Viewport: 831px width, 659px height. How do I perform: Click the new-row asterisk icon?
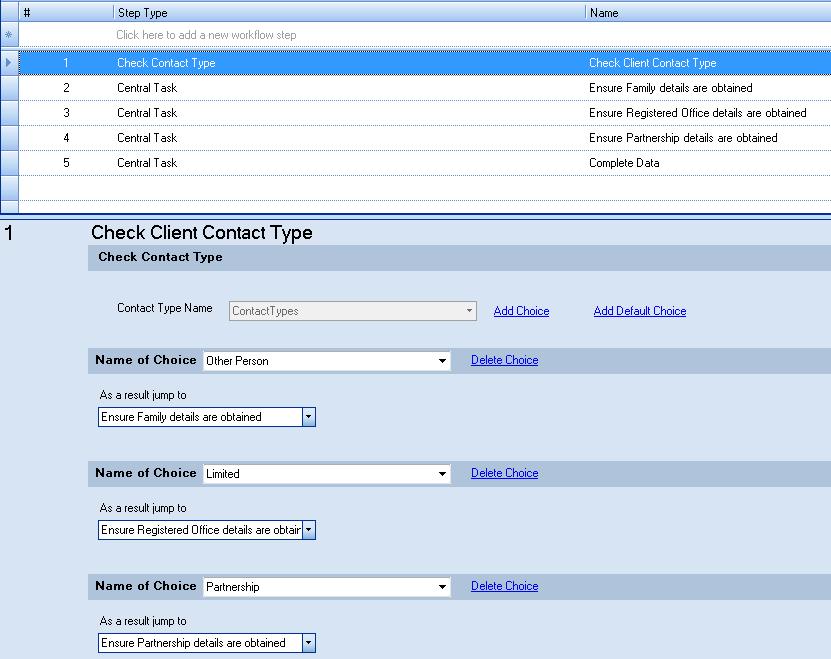click(x=8, y=35)
